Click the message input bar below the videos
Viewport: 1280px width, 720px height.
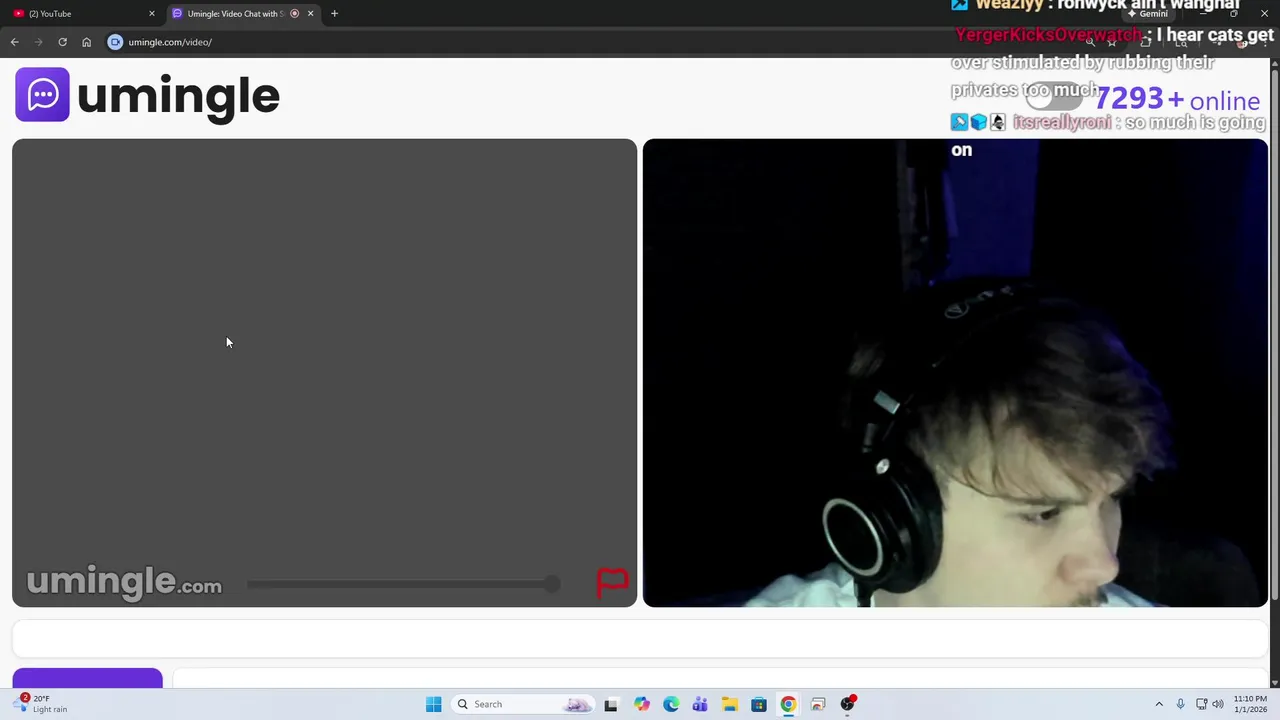[x=640, y=638]
